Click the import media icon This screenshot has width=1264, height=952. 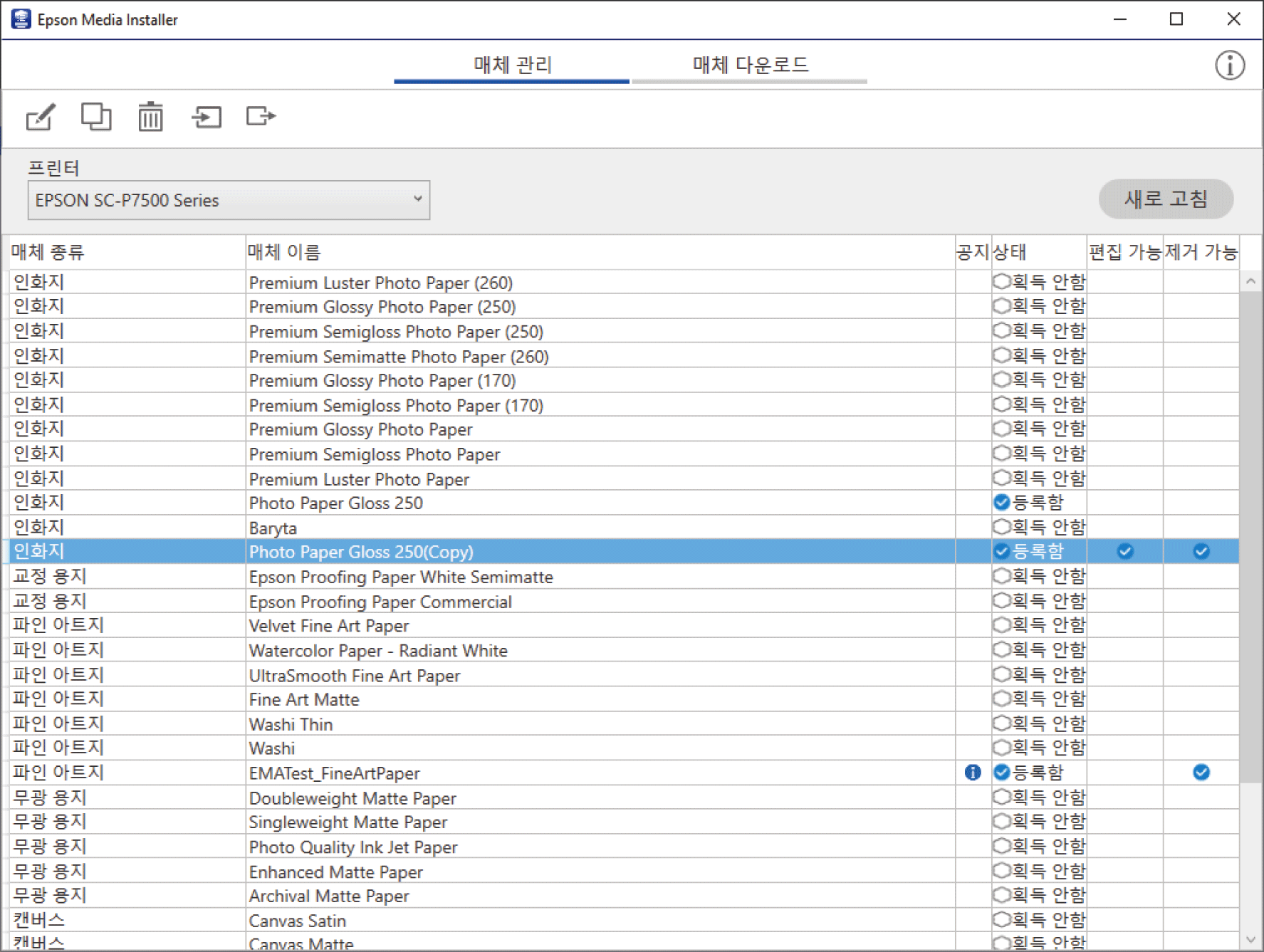pyautogui.click(x=207, y=117)
